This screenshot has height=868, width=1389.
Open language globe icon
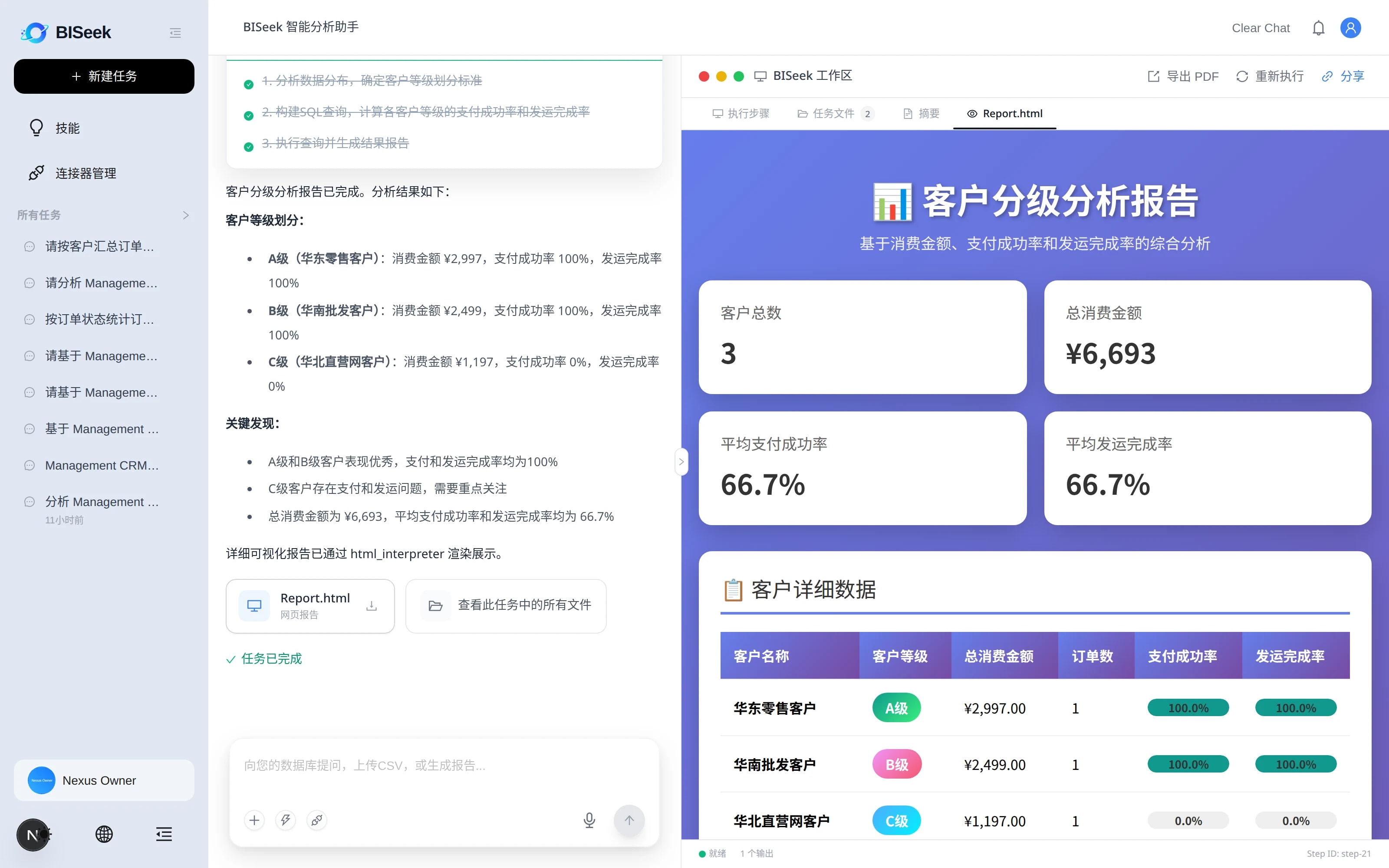[x=104, y=835]
